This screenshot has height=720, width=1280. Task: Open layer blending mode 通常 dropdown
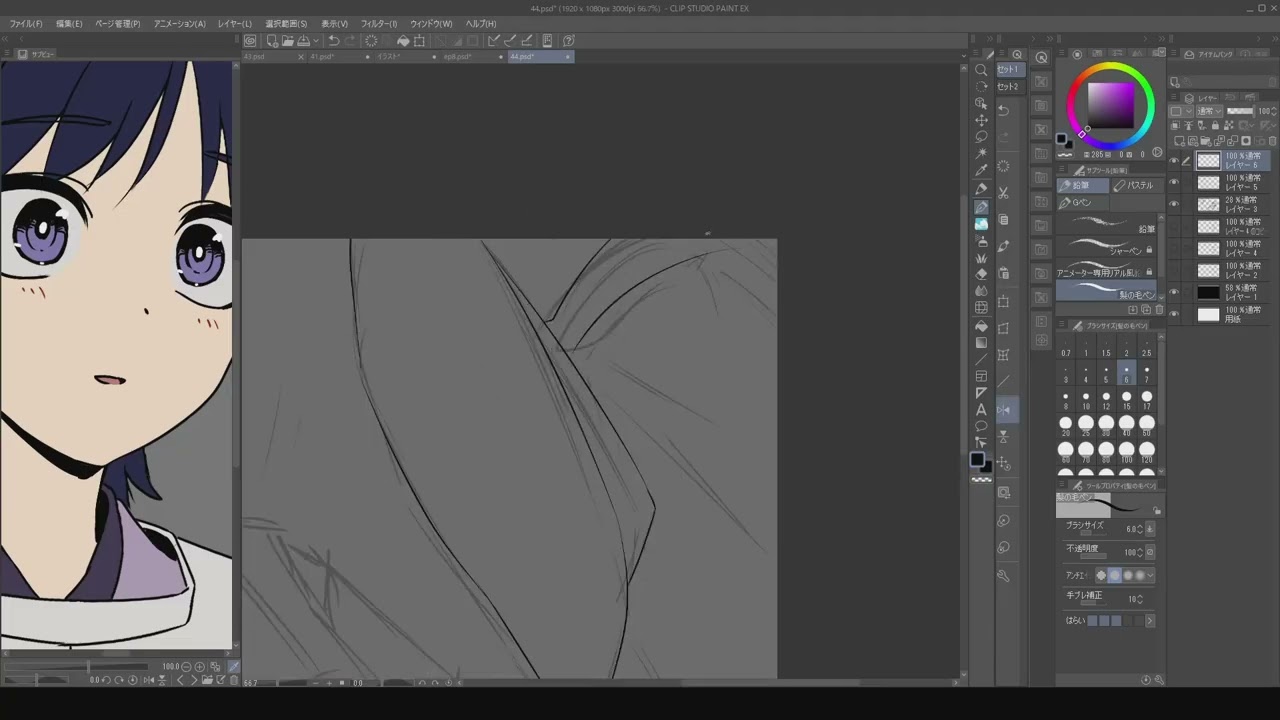1208,112
